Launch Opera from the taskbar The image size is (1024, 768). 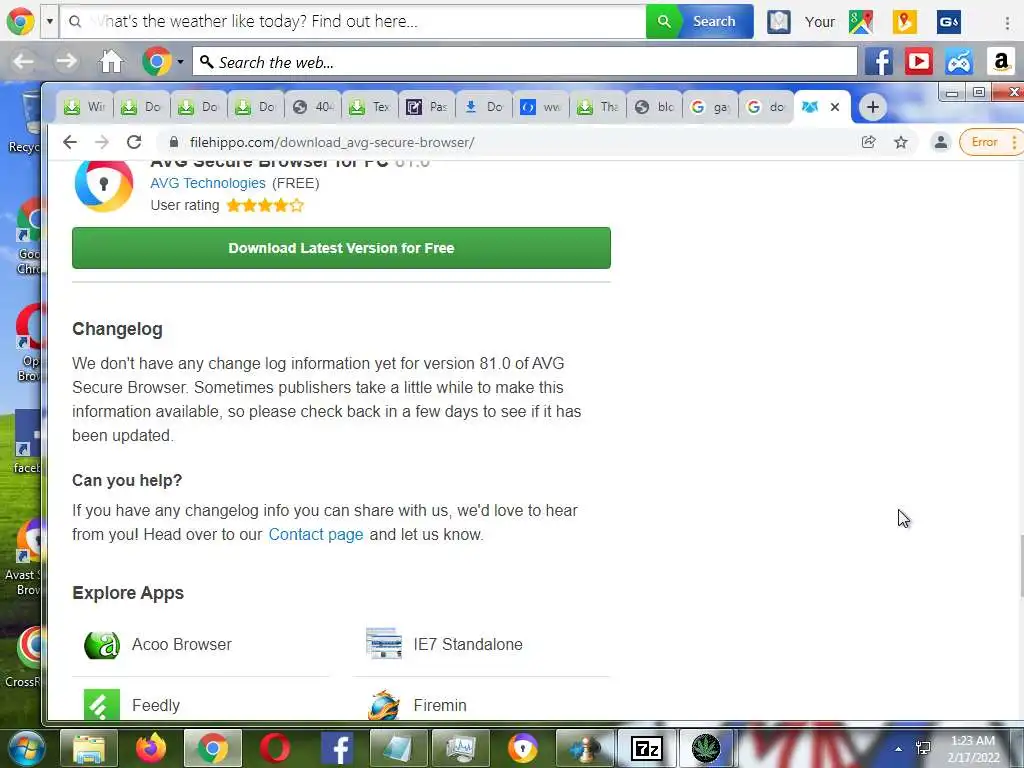pyautogui.click(x=274, y=748)
